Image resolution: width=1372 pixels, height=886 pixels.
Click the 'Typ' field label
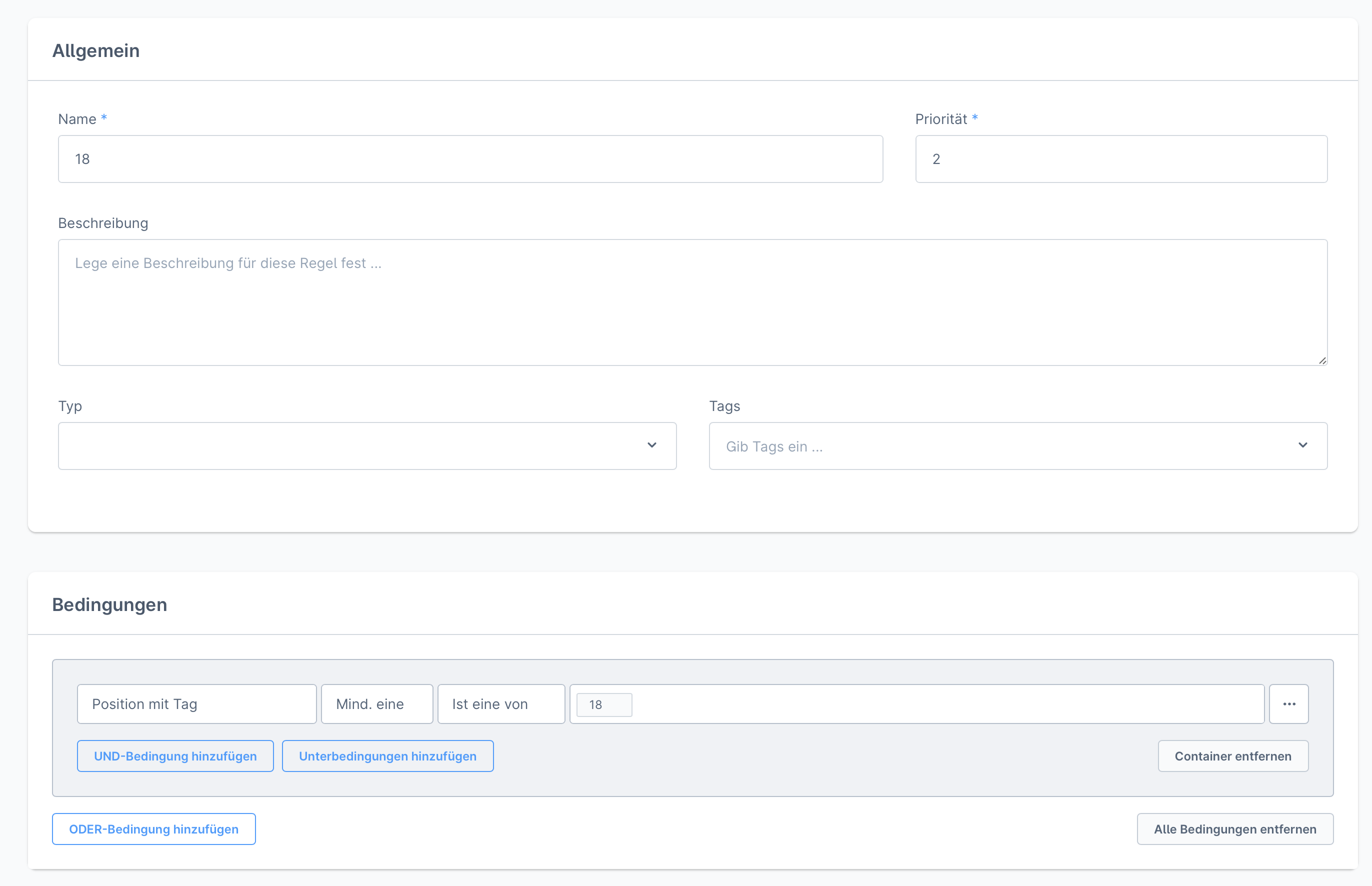(69, 406)
